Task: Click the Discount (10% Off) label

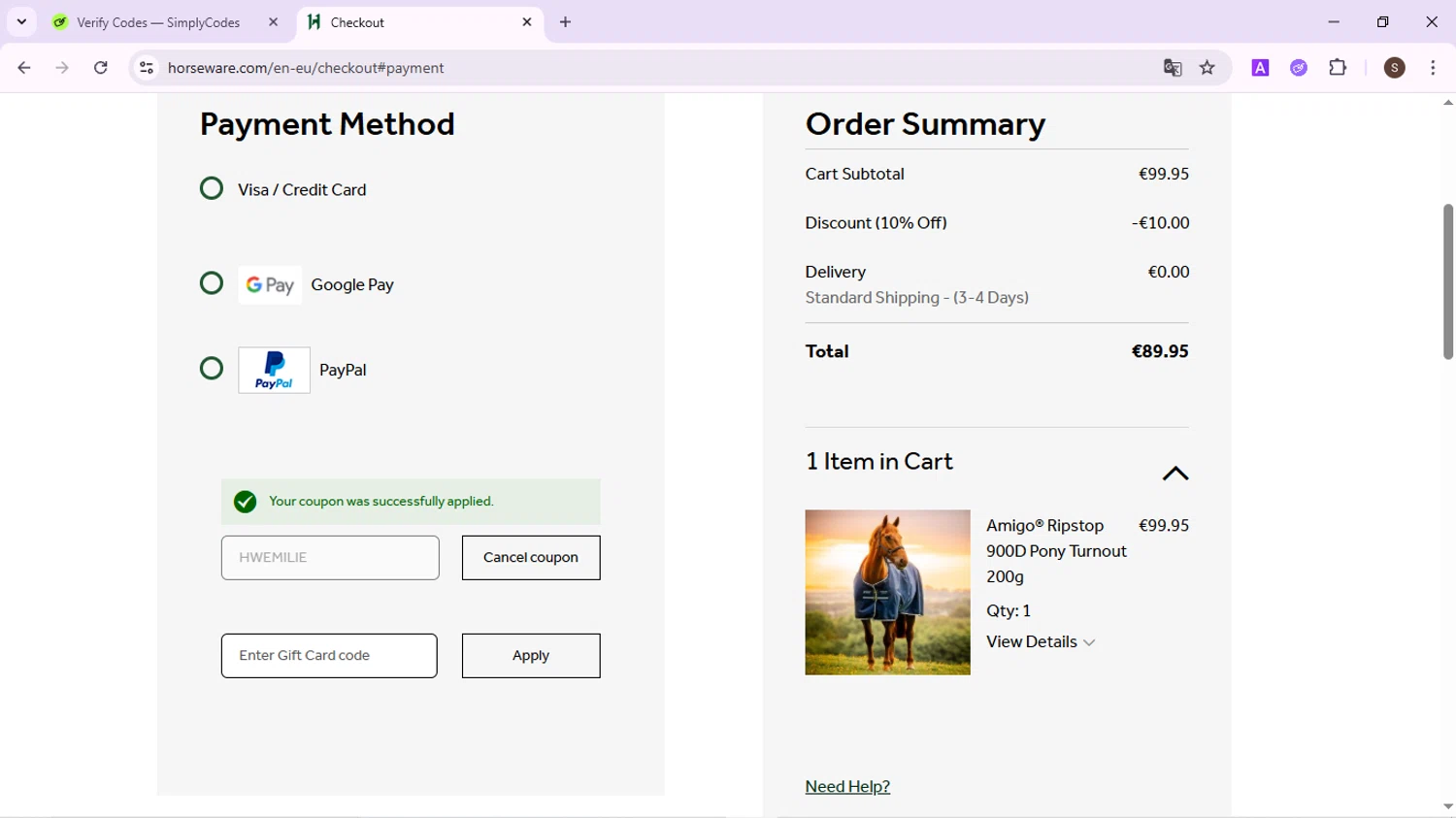Action: 876,223
